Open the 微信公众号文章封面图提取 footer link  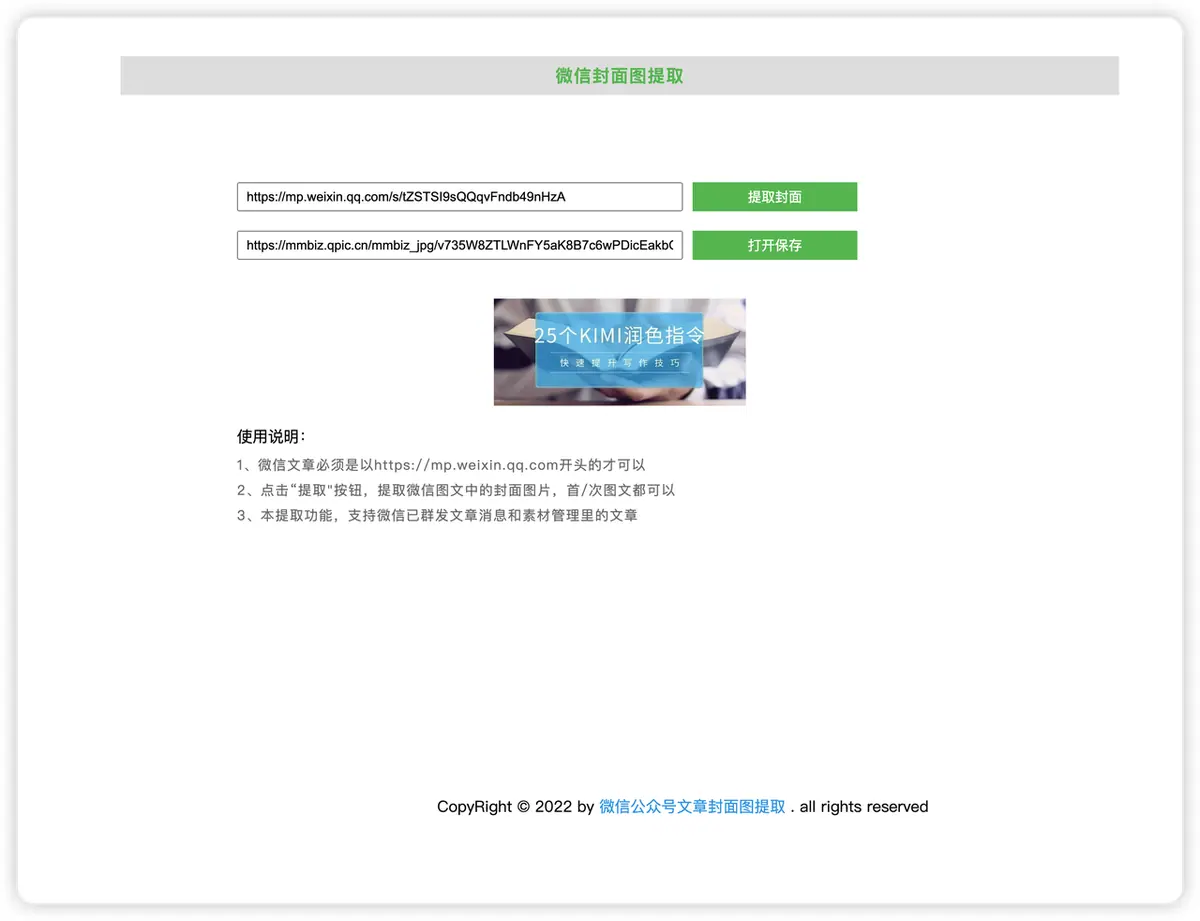pos(692,807)
